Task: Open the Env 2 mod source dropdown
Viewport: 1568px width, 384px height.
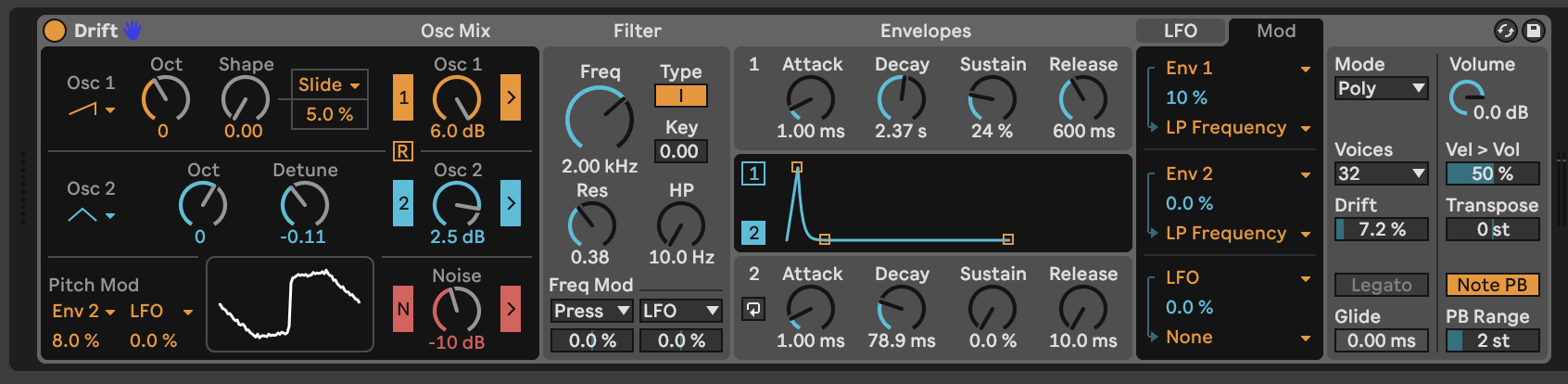Action: 1238,173
